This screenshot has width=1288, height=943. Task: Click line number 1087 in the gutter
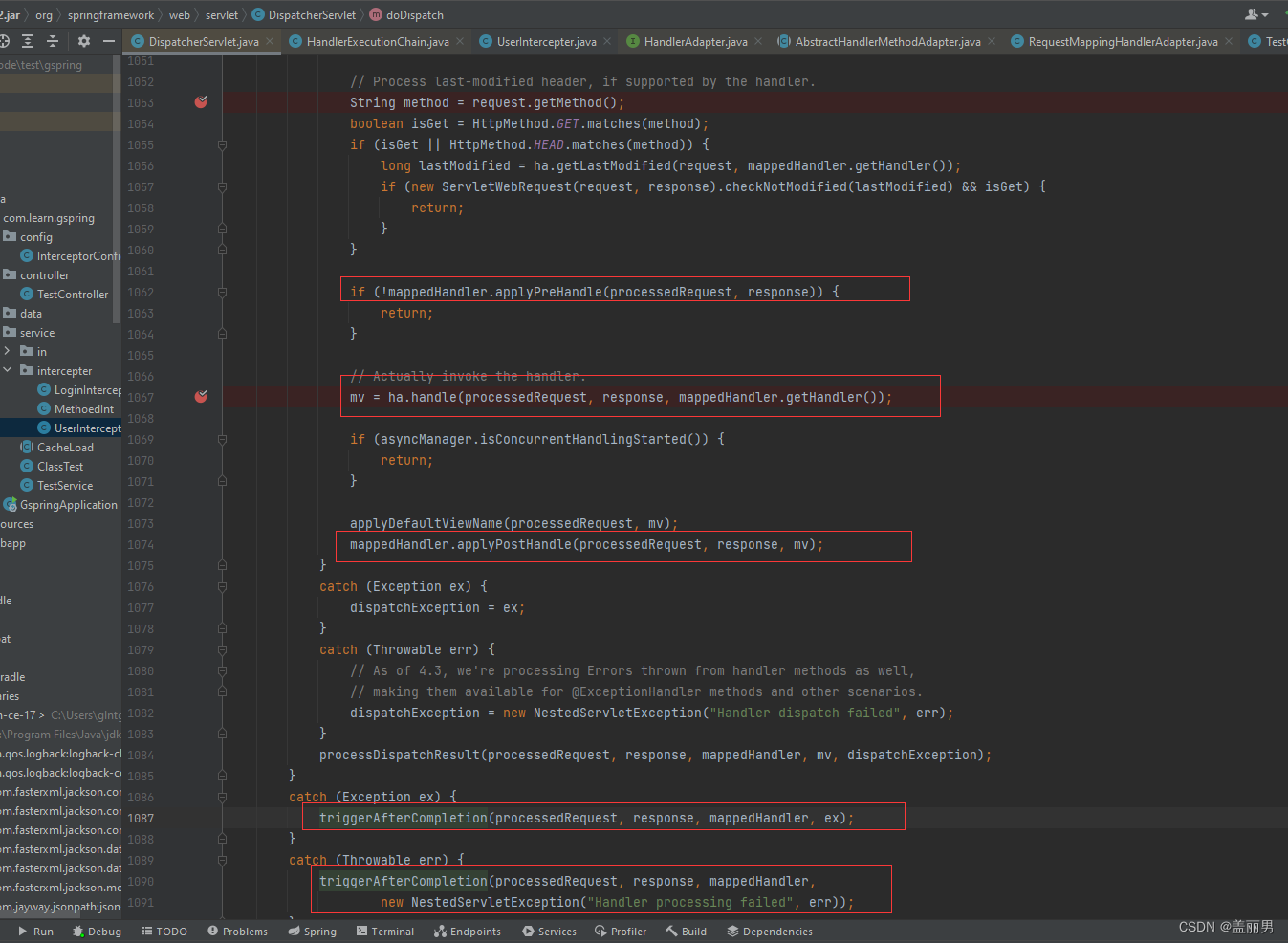pos(141,818)
